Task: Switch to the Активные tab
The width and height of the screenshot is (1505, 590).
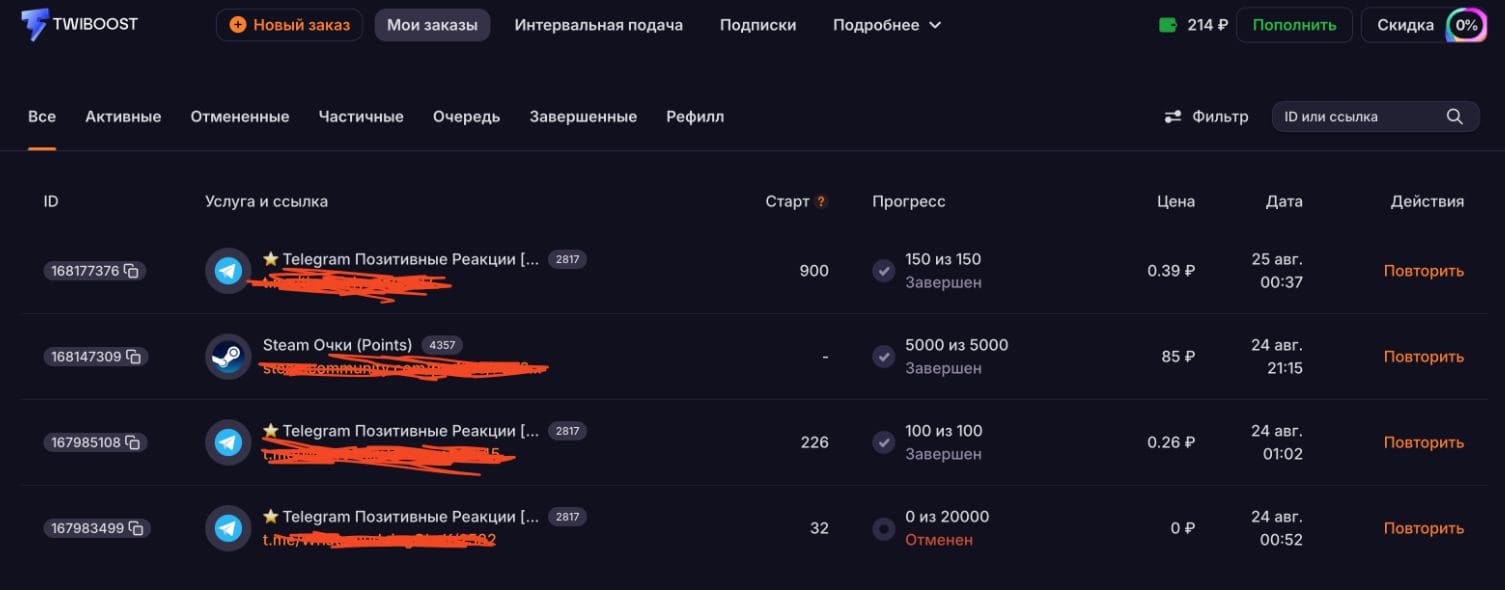Action: tap(123, 117)
